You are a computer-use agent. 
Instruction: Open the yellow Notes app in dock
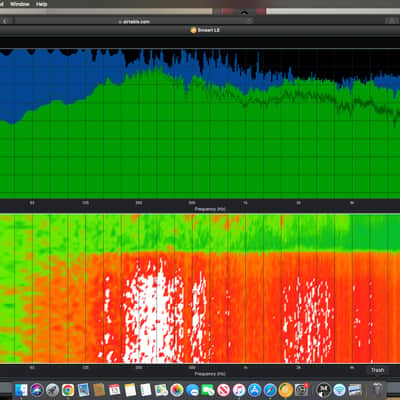pyautogui.click(x=130, y=389)
